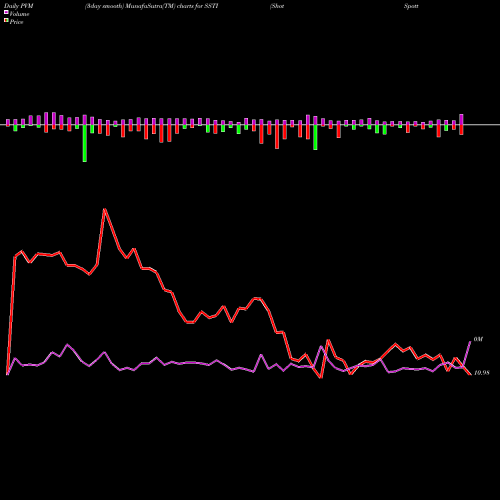Click the 'Price' legend label
The height and width of the screenshot is (500, 500).
(16, 22)
